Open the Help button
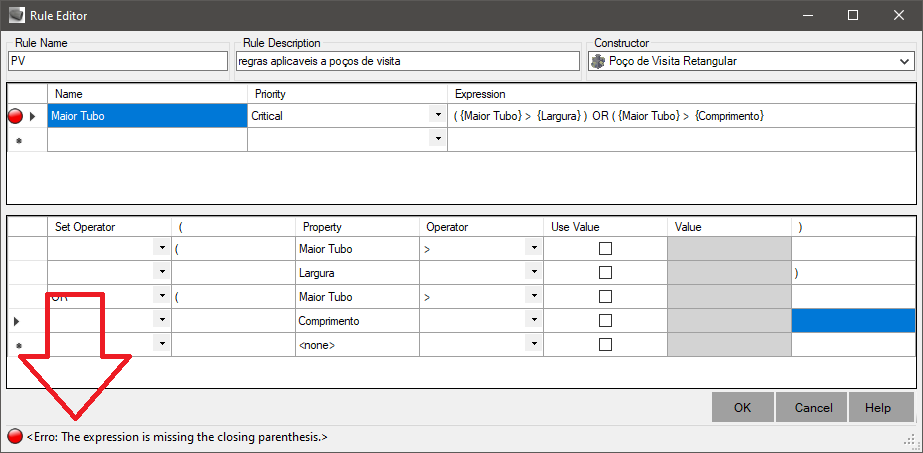The width and height of the screenshot is (923, 453). [x=878, y=408]
